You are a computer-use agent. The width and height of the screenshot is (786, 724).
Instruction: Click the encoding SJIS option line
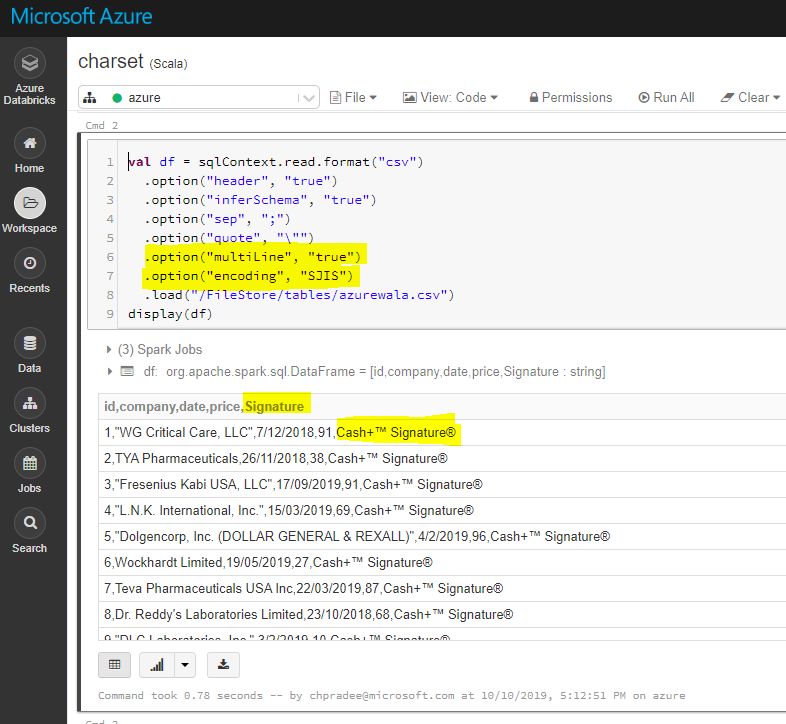(249, 276)
